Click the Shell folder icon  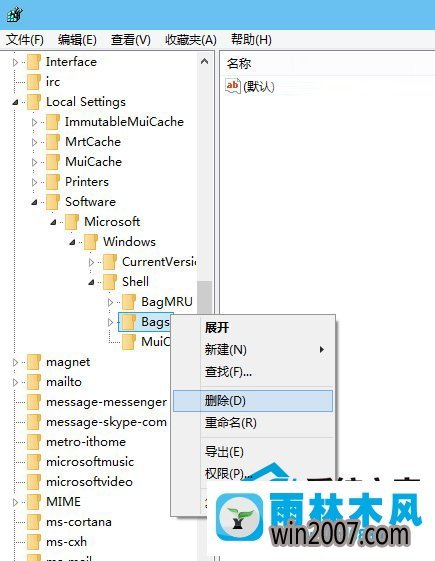click(110, 282)
